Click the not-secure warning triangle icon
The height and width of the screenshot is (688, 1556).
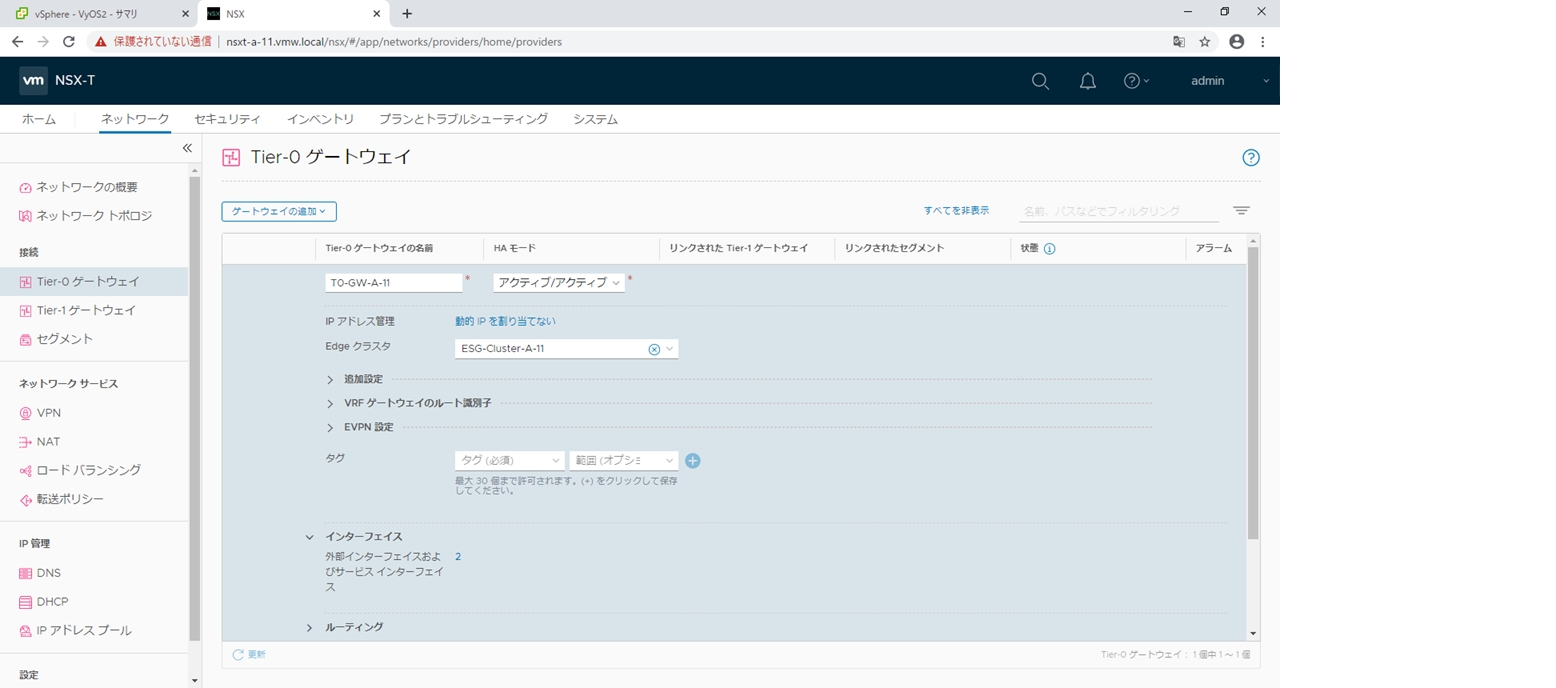point(100,42)
